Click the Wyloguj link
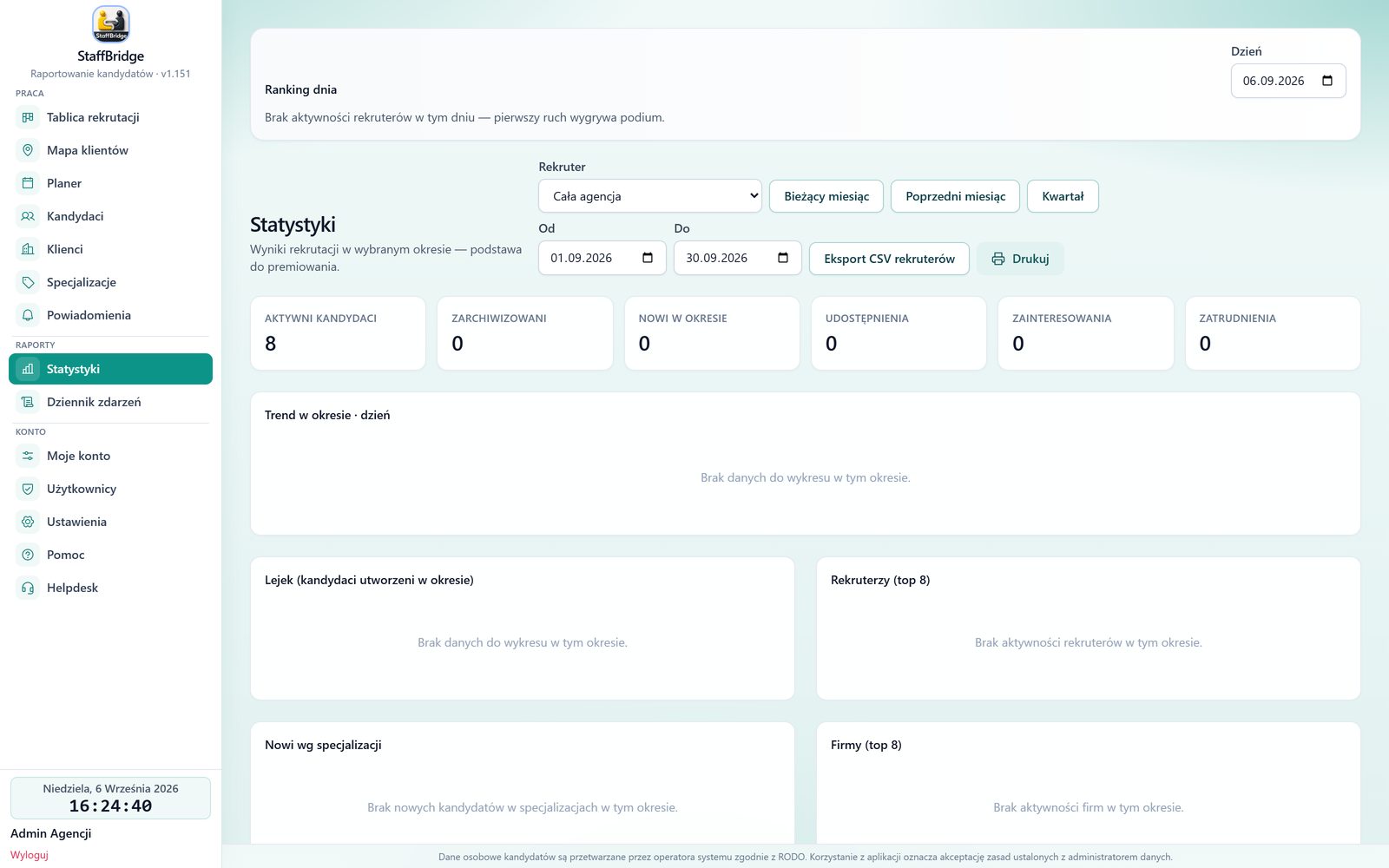Viewport: 1389px width, 868px height. 30,855
